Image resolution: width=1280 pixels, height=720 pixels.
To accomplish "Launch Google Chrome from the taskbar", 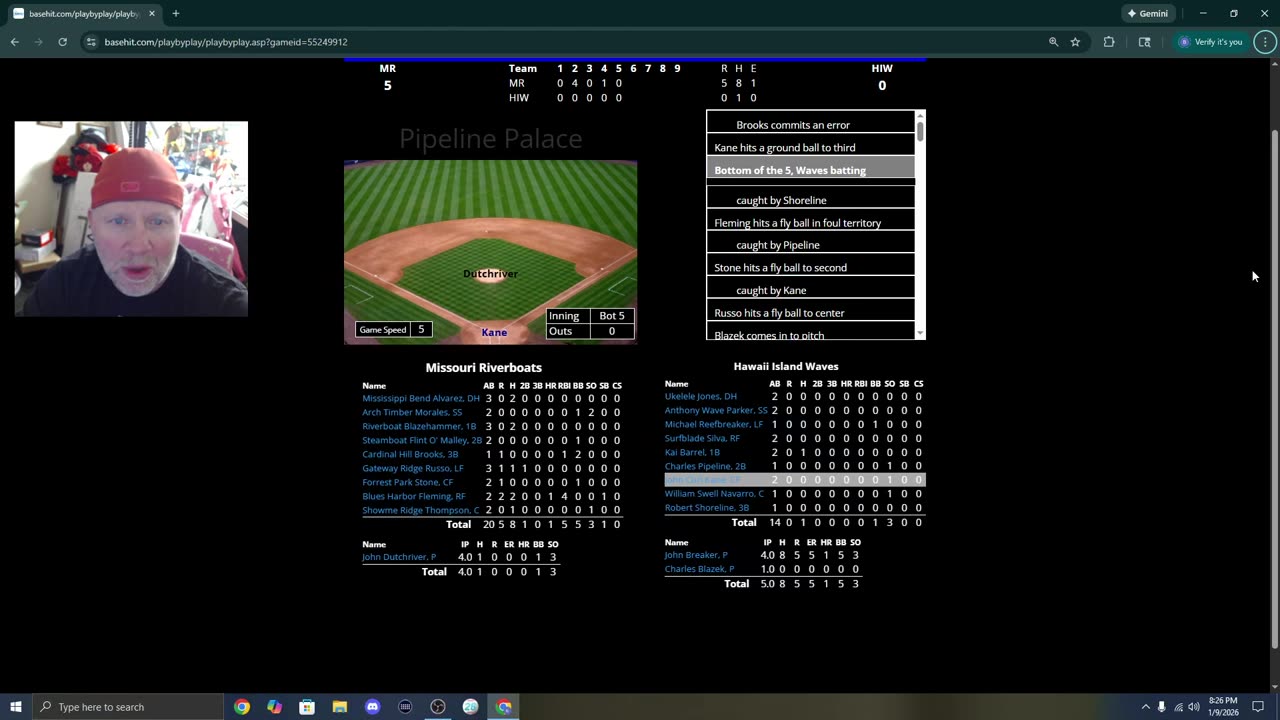I will (x=242, y=707).
